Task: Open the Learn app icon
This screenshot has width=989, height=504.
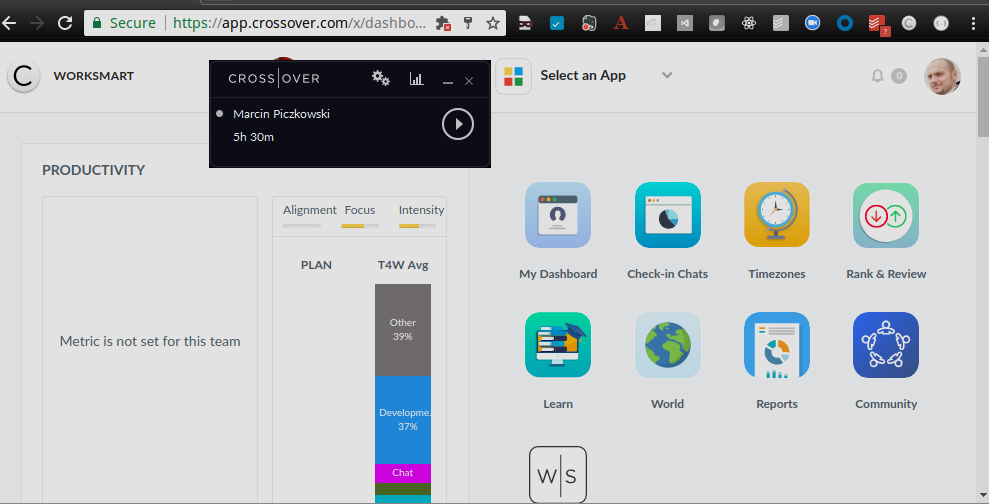Action: pos(558,345)
